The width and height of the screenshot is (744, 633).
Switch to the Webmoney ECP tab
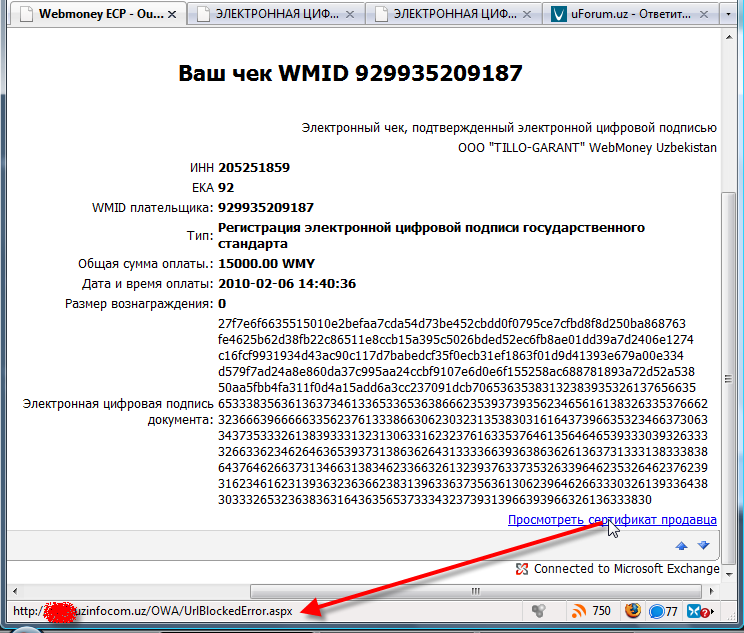coord(97,14)
